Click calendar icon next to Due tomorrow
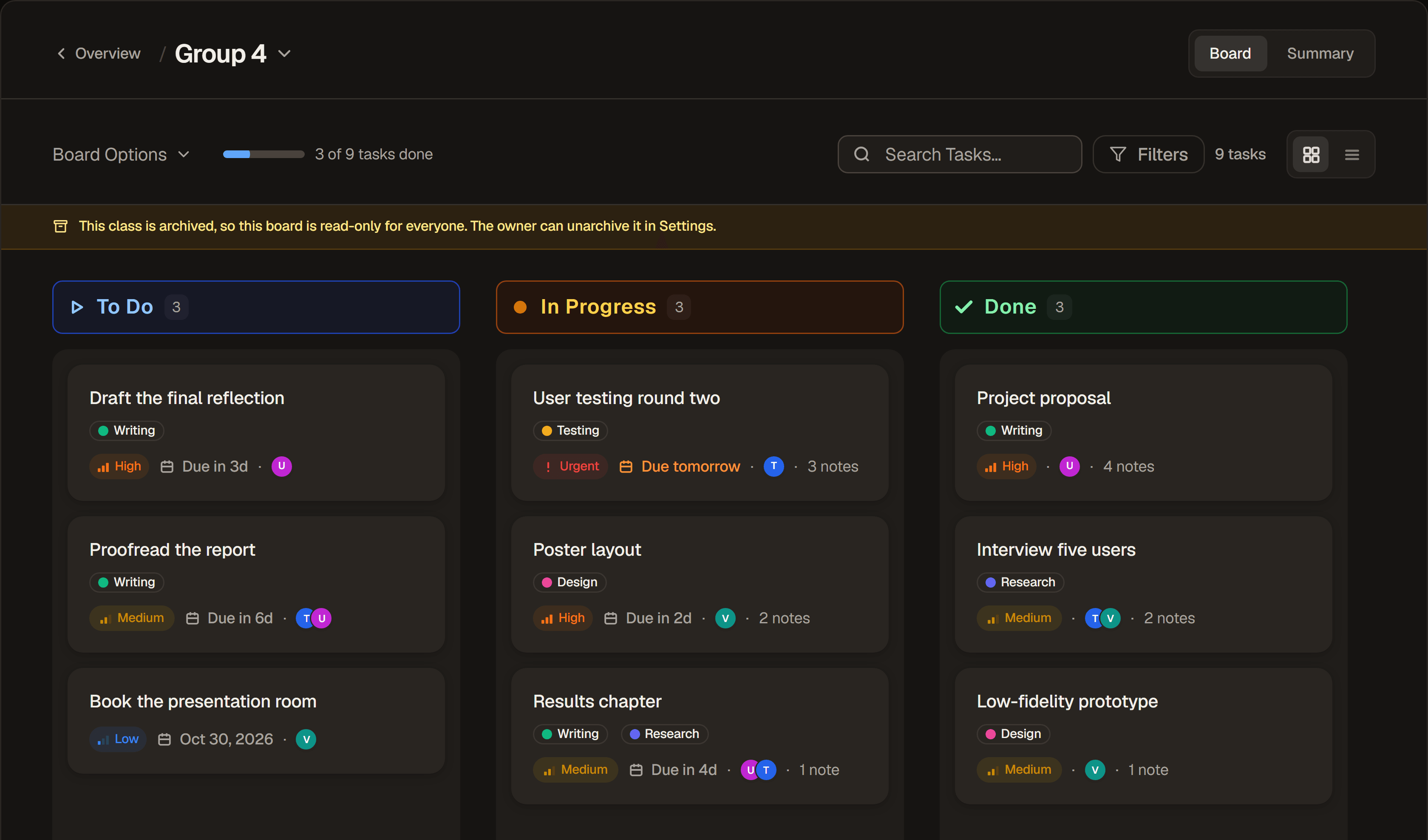 coord(626,467)
